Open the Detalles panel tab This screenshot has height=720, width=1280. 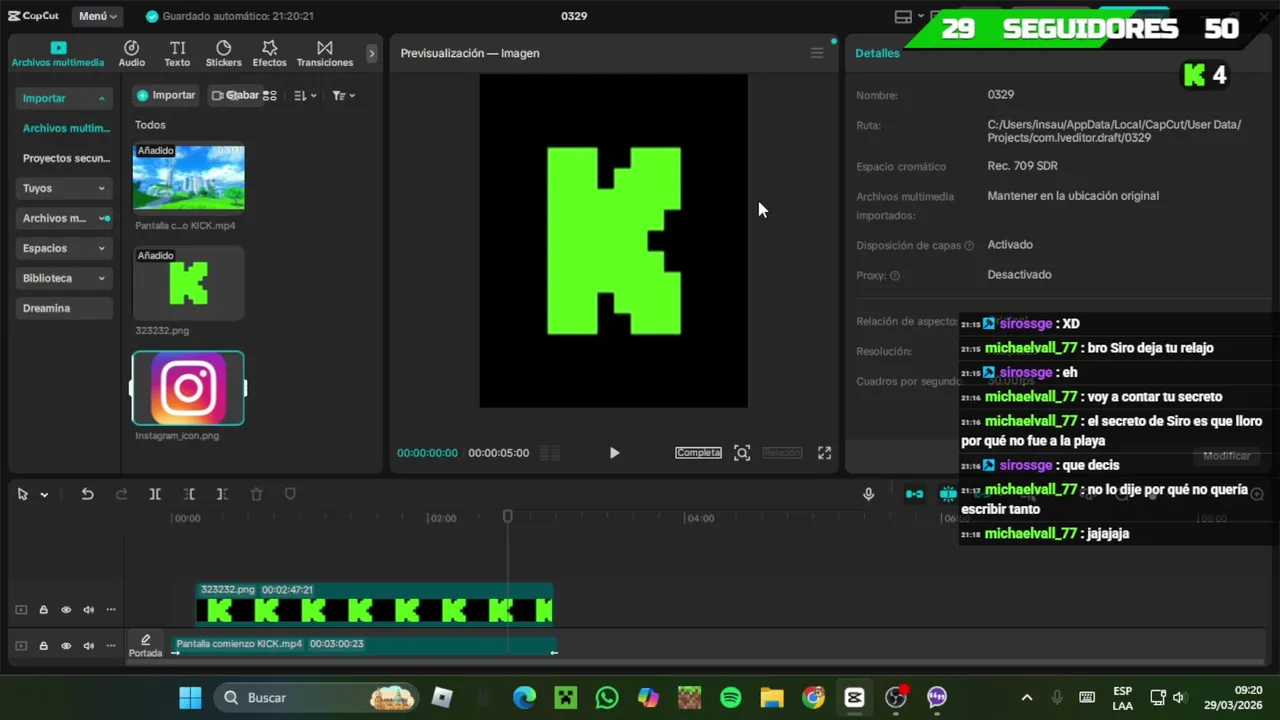877,53
